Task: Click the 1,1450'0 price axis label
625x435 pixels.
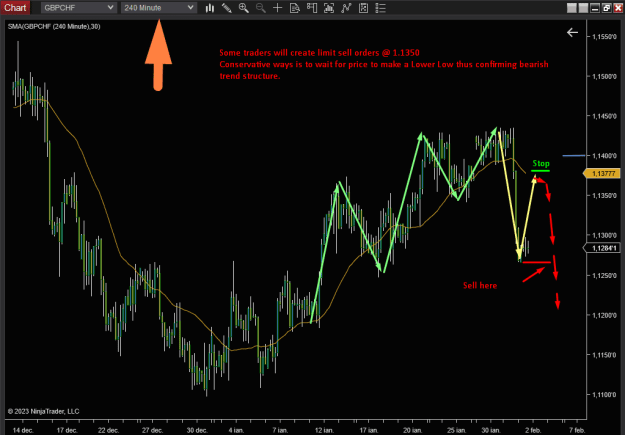Action: click(604, 116)
